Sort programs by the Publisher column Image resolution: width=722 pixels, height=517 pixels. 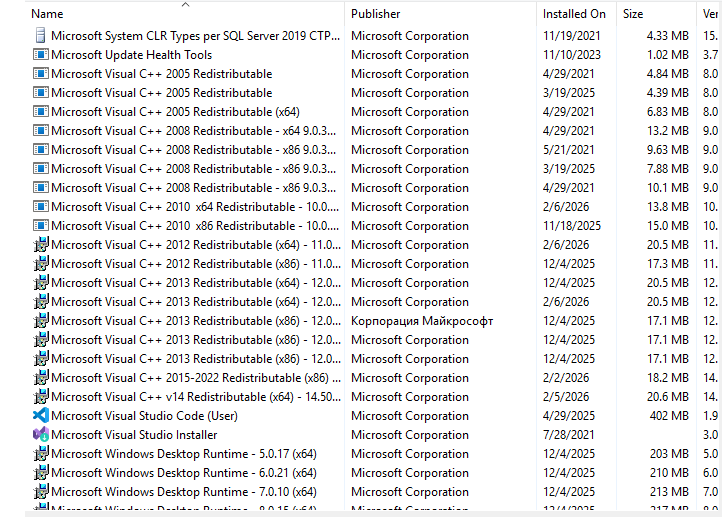tap(376, 14)
